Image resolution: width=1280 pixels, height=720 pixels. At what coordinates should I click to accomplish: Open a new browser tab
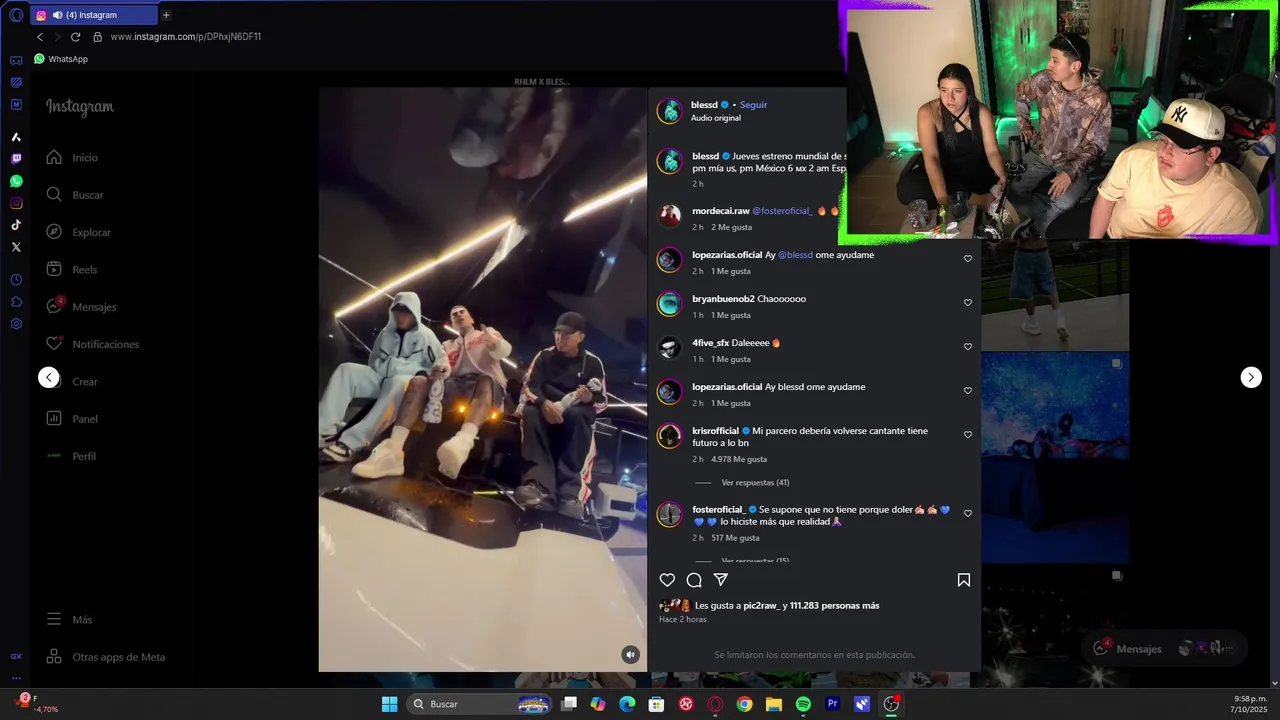coord(166,15)
